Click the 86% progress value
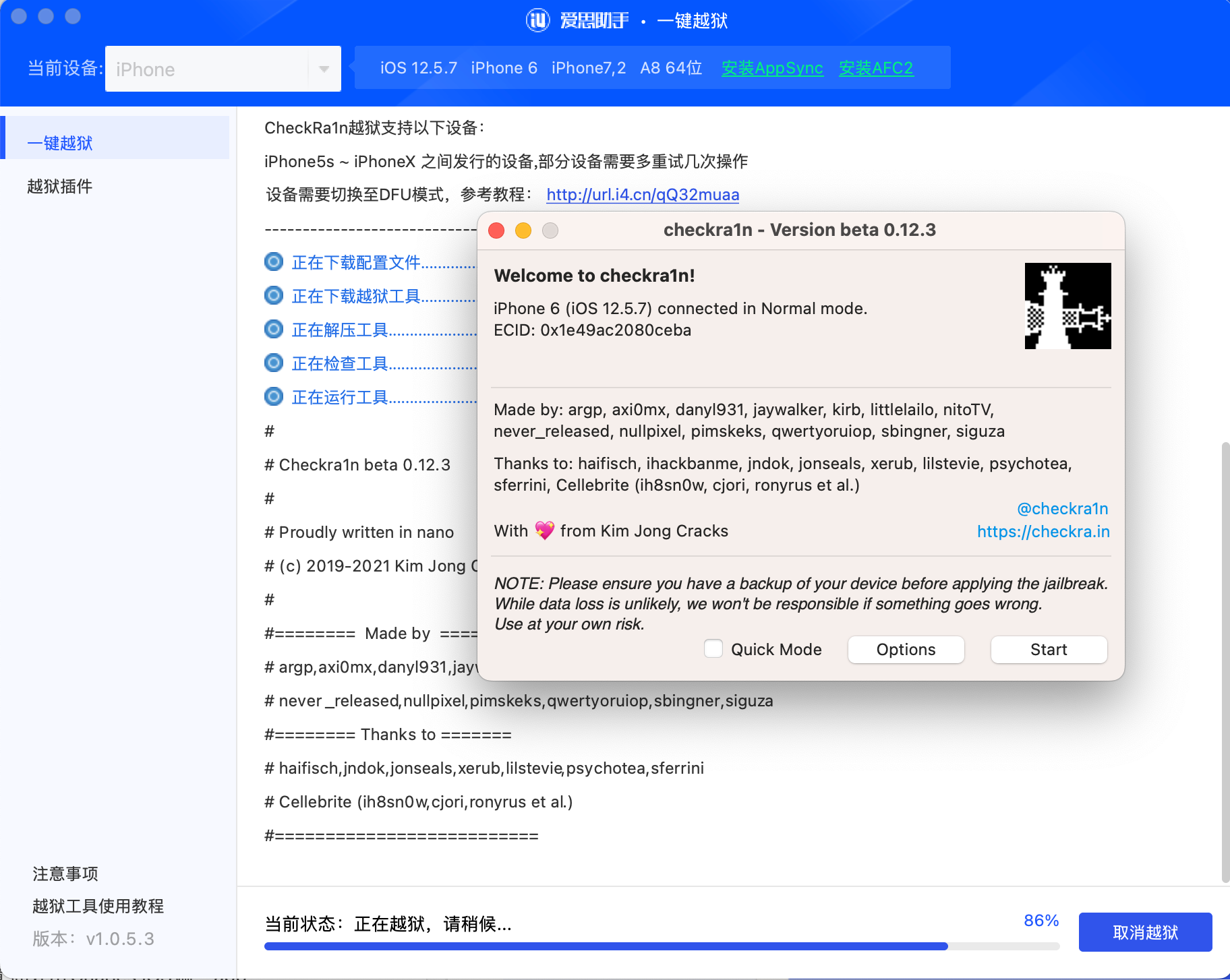1230x980 pixels. pyautogui.click(x=1041, y=921)
